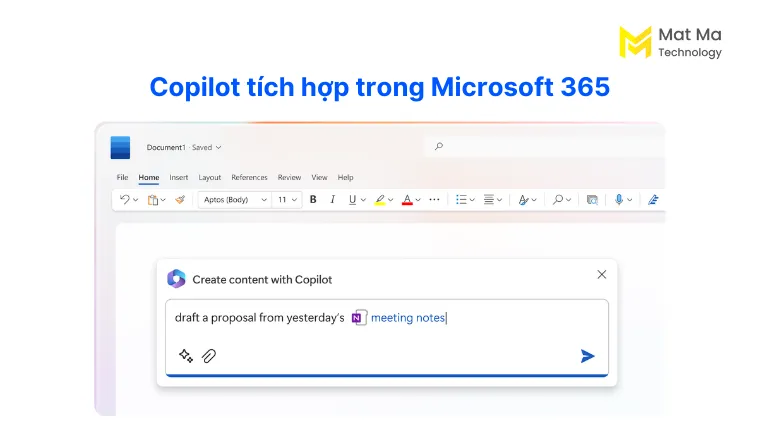Click the Word app icon
The width and height of the screenshot is (760, 430).
pyautogui.click(x=120, y=147)
